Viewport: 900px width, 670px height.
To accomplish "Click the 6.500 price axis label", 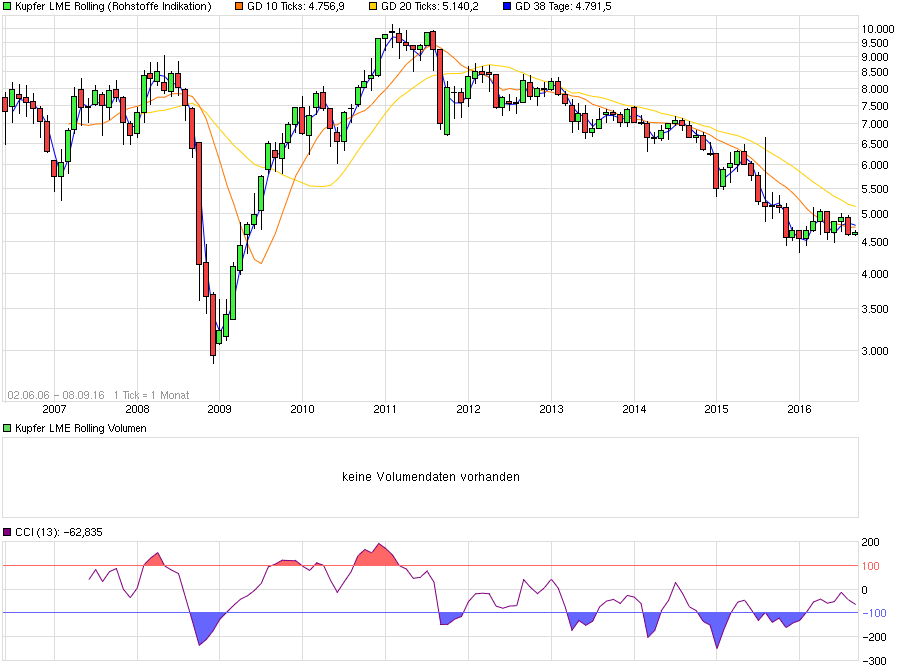I will tap(875, 144).
